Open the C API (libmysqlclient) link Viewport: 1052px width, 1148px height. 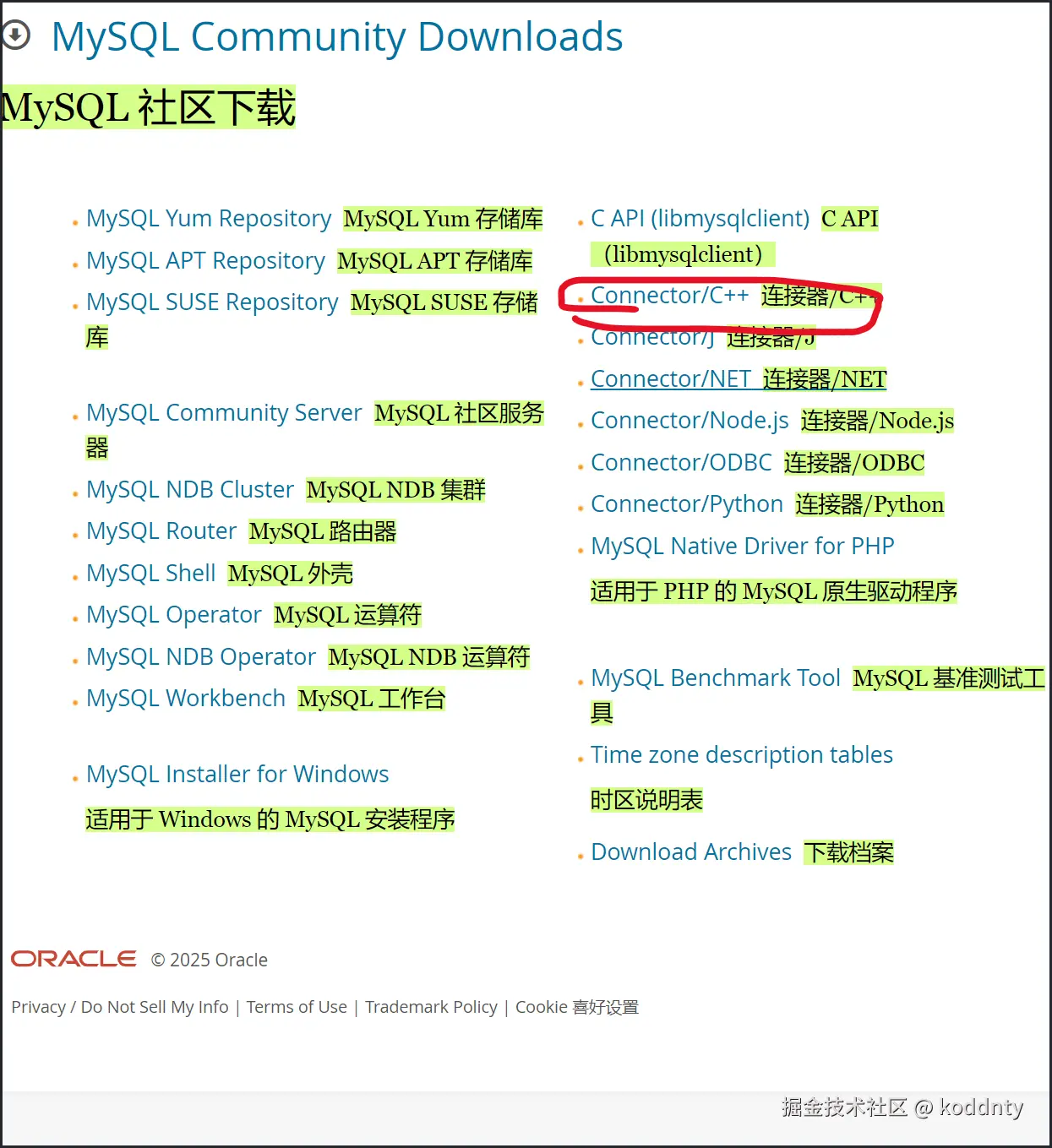click(x=700, y=219)
